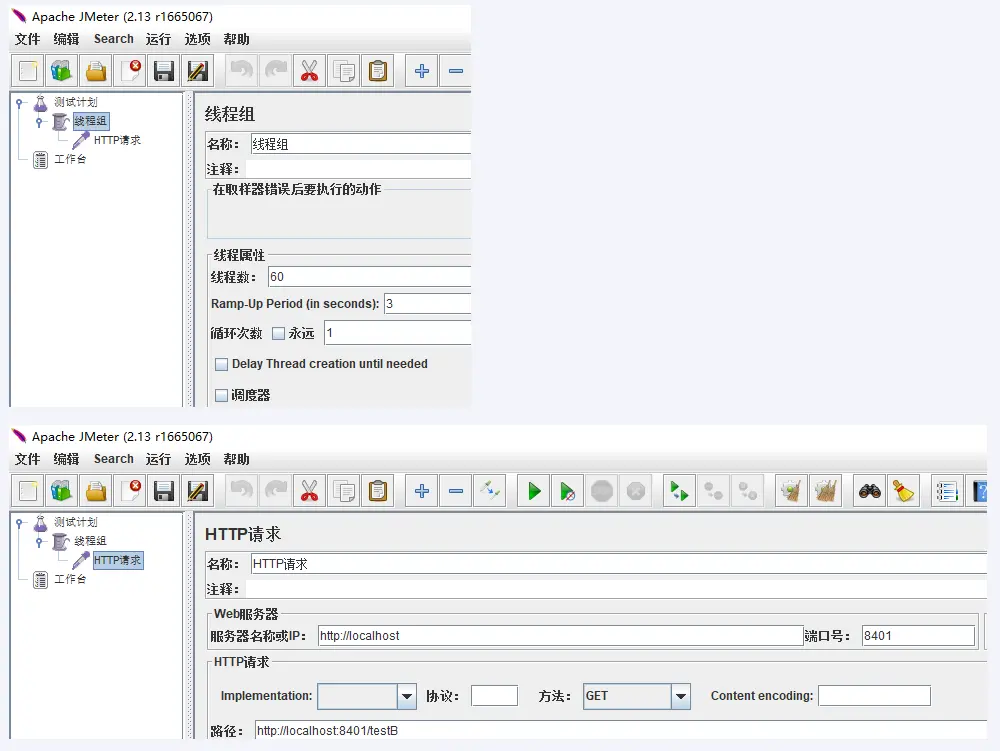Open the Implementation dropdown
1000x751 pixels.
[407, 696]
